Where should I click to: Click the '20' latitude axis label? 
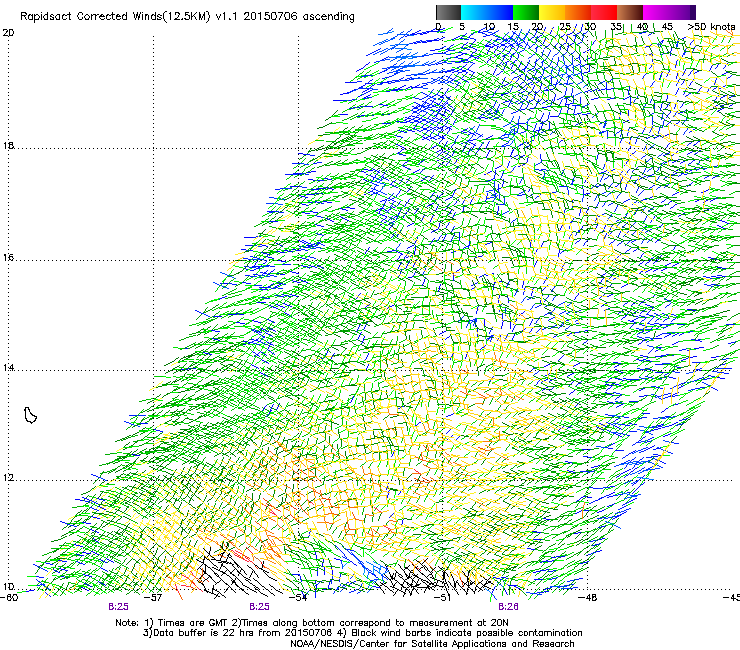(8, 33)
